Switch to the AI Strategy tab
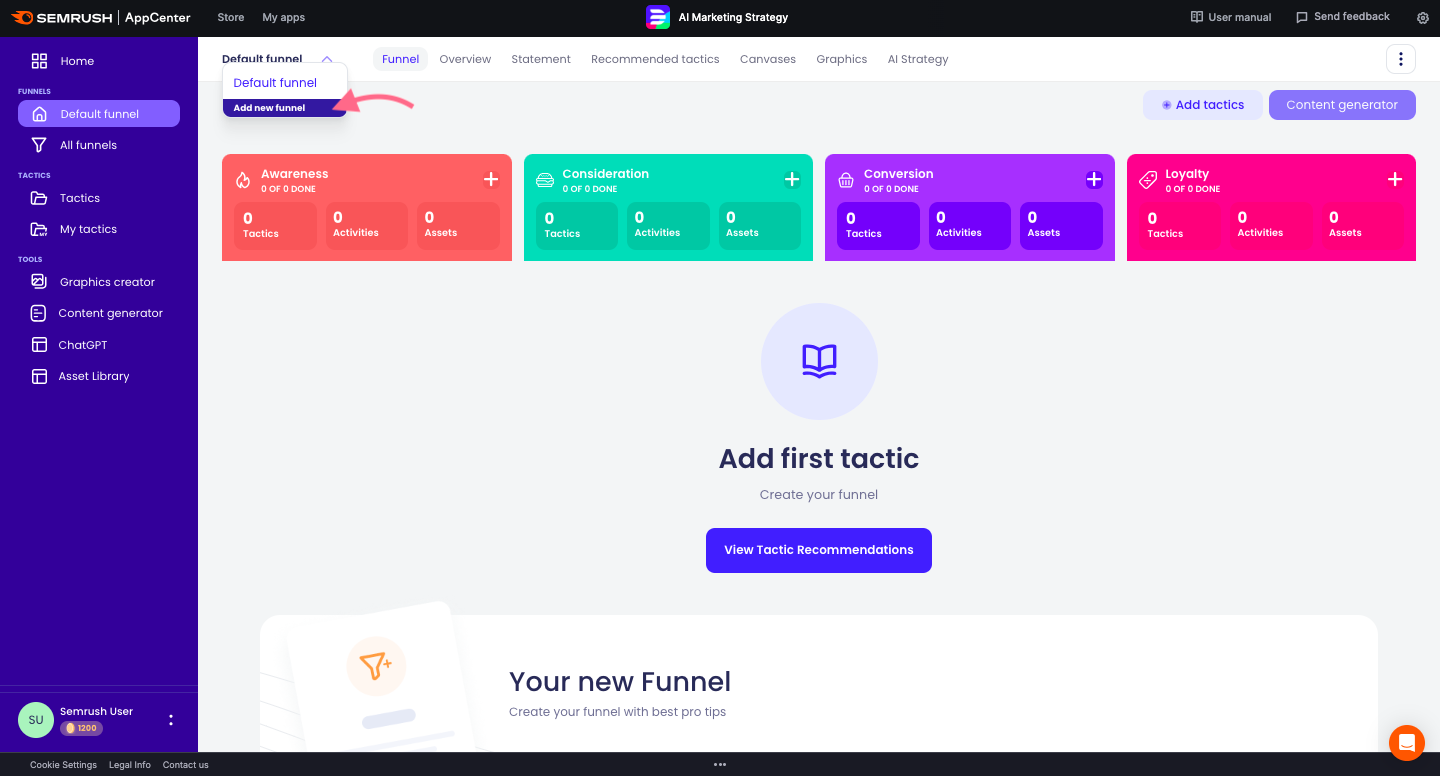The height and width of the screenshot is (776, 1440). pyautogui.click(x=917, y=59)
